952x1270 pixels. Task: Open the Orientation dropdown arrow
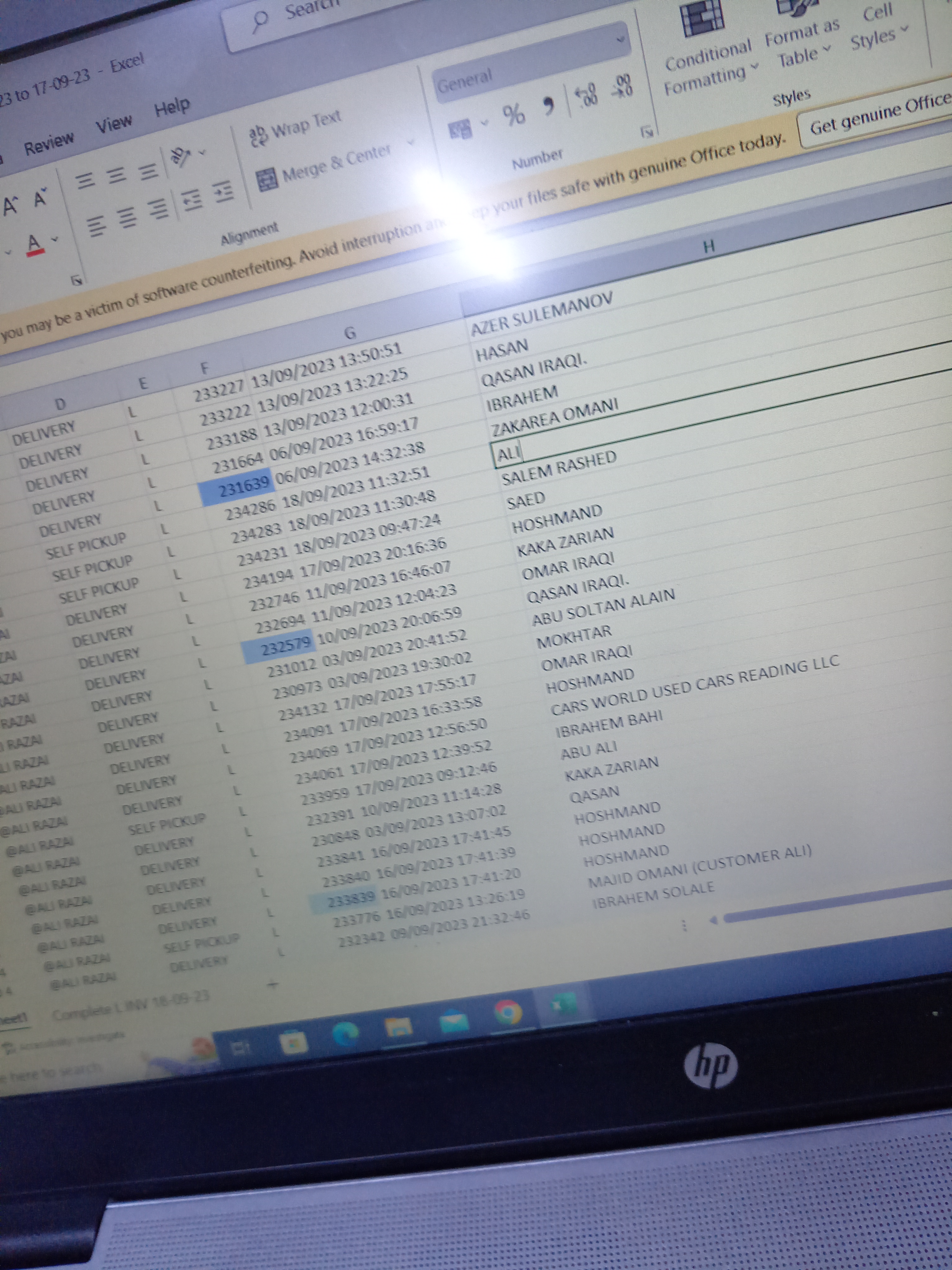(x=201, y=152)
